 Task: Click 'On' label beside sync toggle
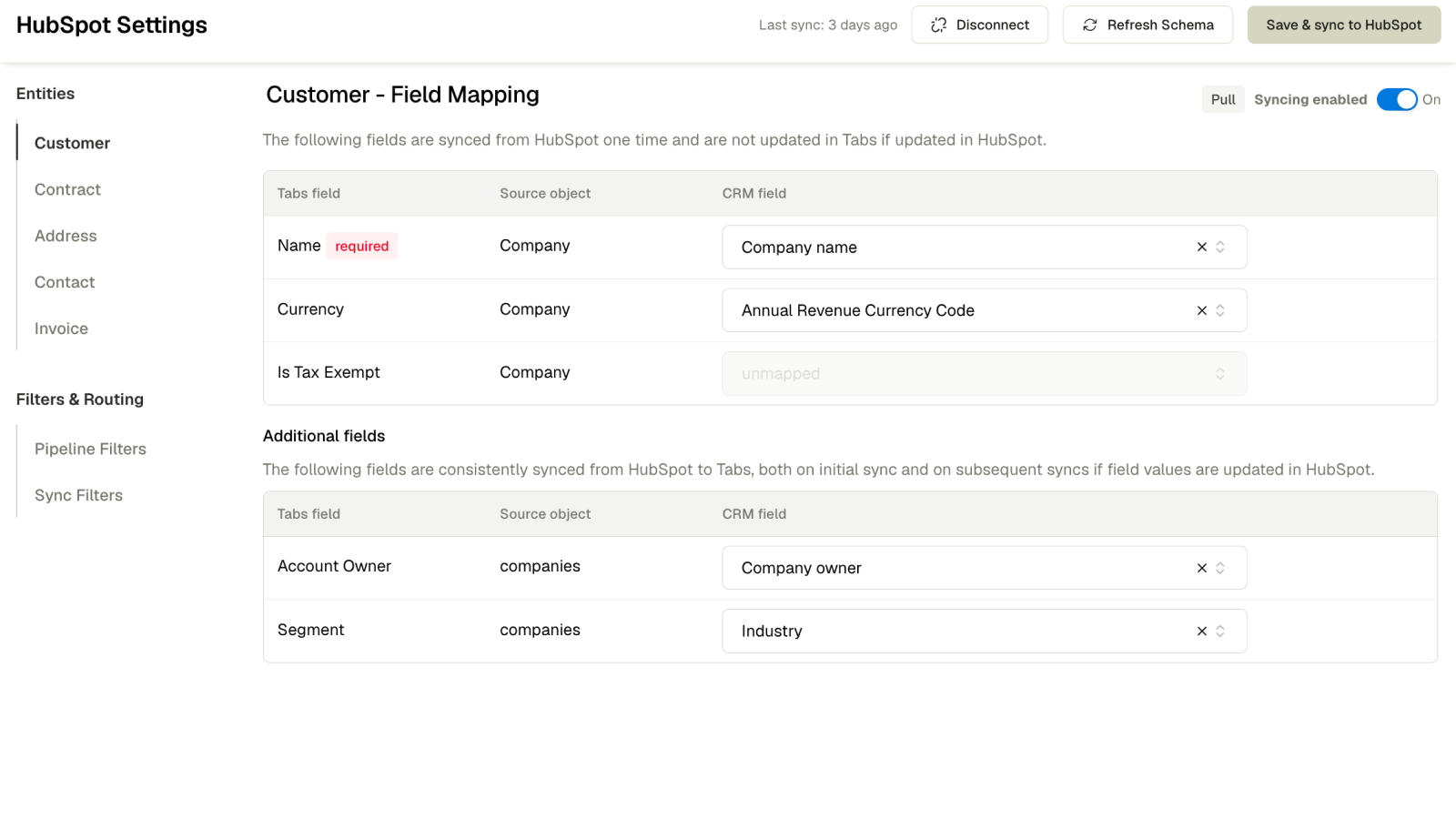1431,99
